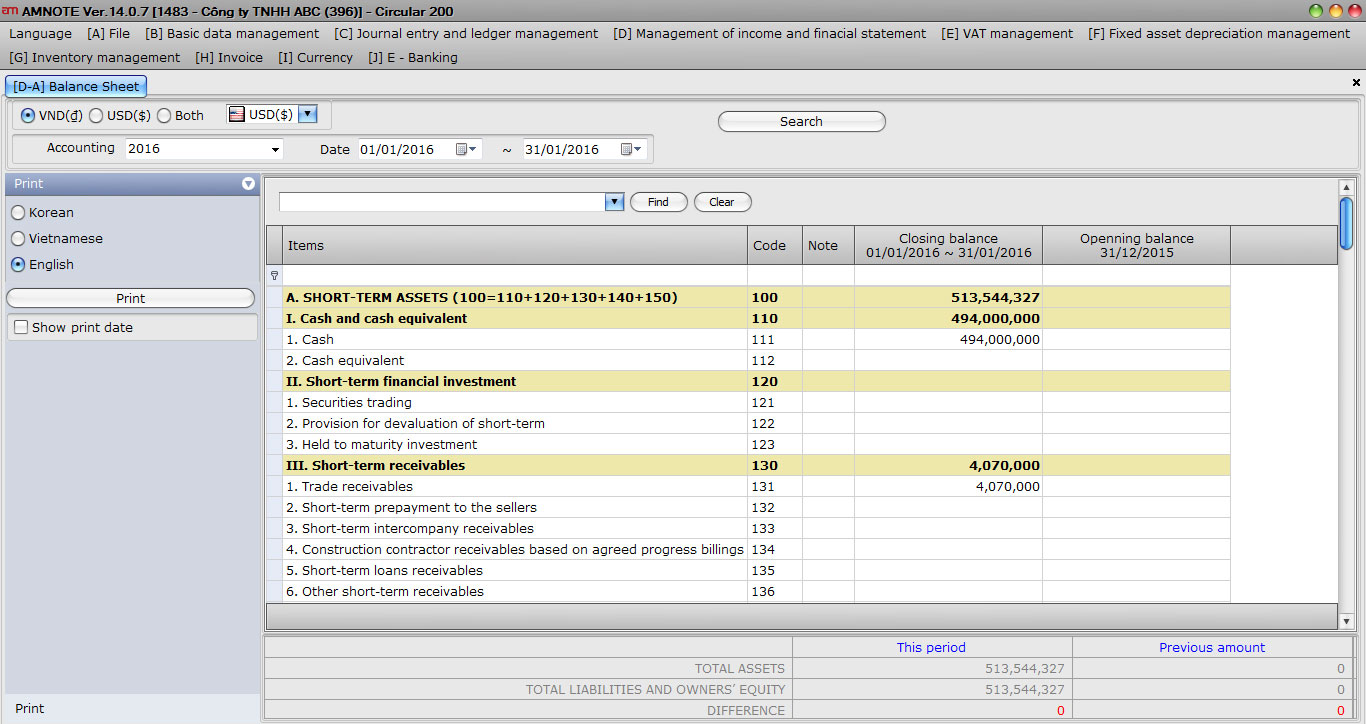This screenshot has height=724, width=1366.
Task: Click the Items column filter field
Action: (514, 275)
